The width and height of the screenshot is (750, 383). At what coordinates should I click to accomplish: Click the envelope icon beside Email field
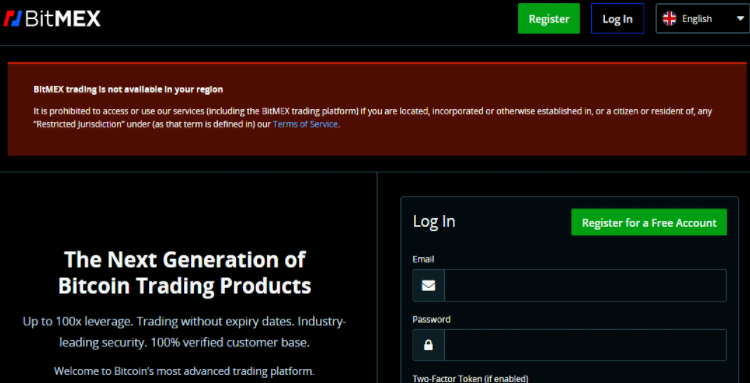428,285
